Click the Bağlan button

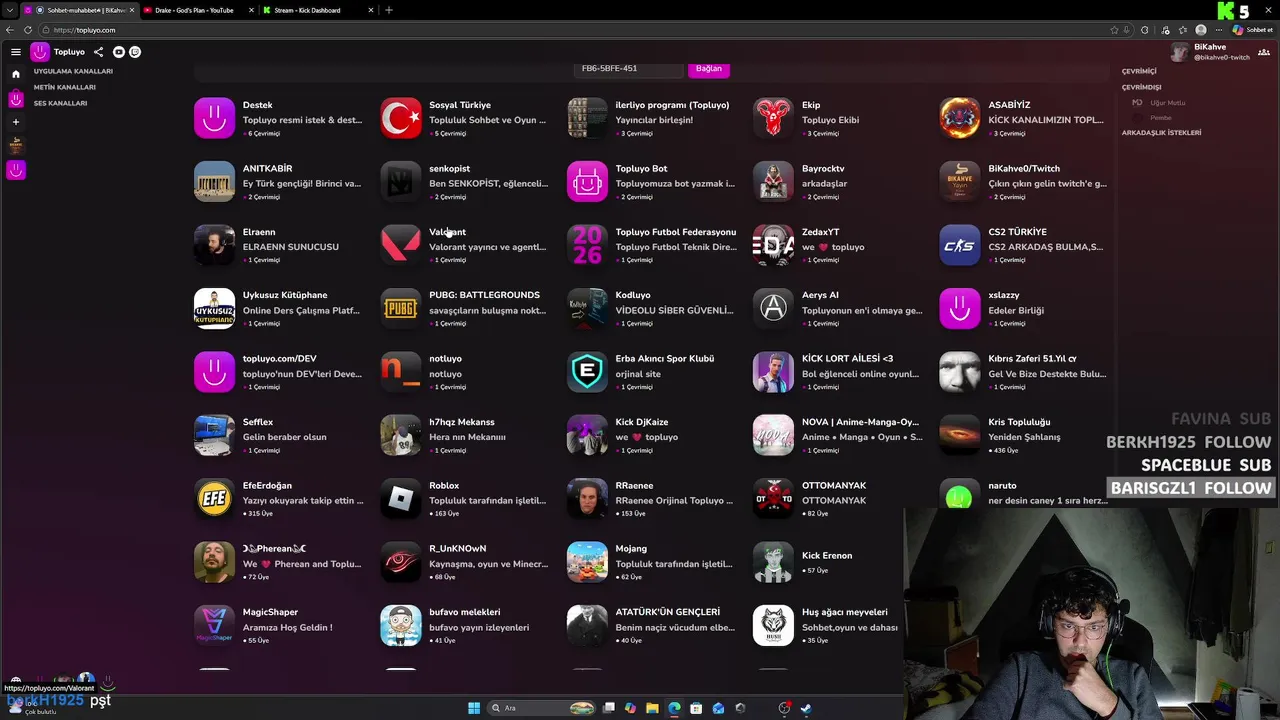tap(709, 68)
